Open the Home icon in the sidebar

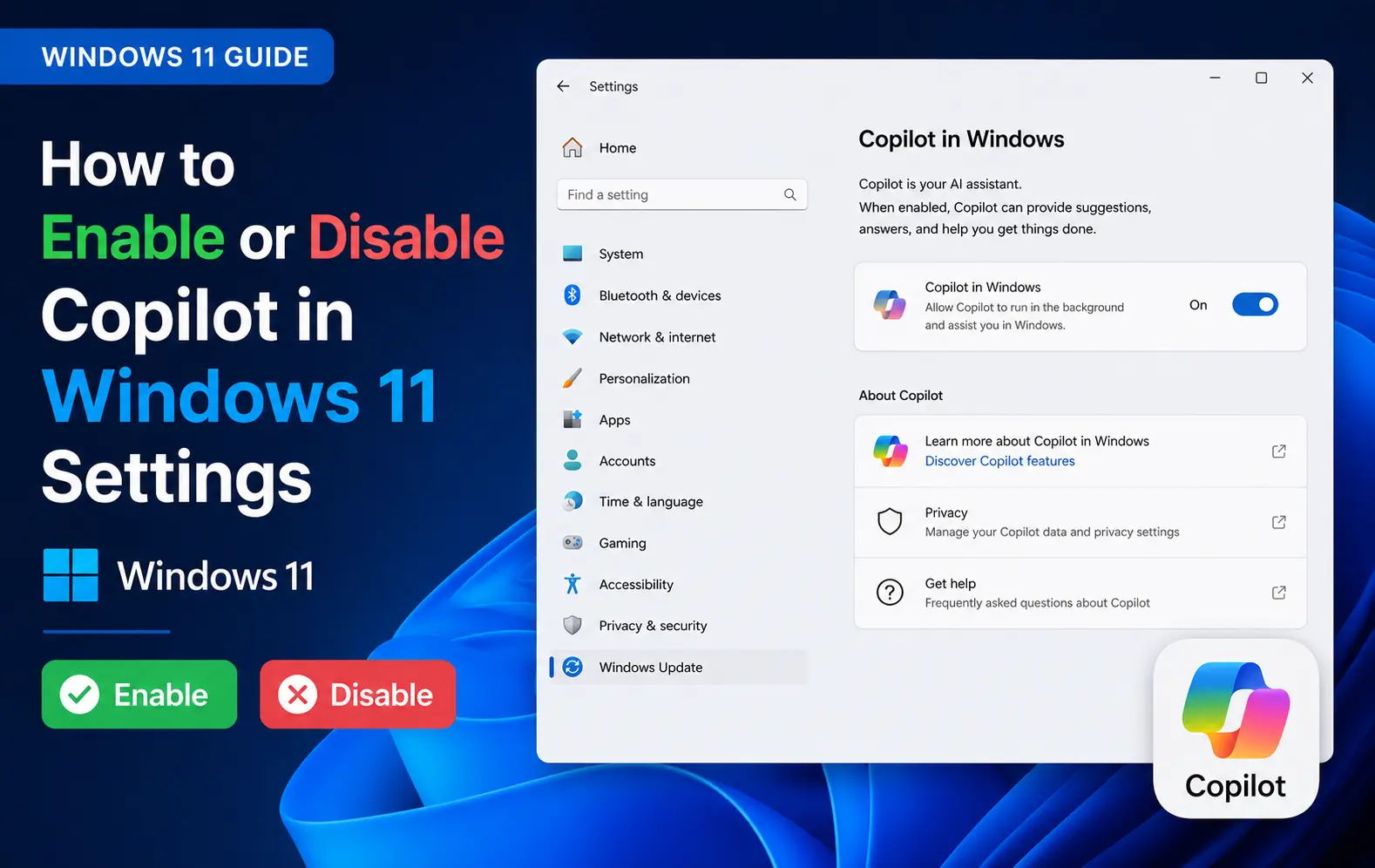[x=572, y=147]
